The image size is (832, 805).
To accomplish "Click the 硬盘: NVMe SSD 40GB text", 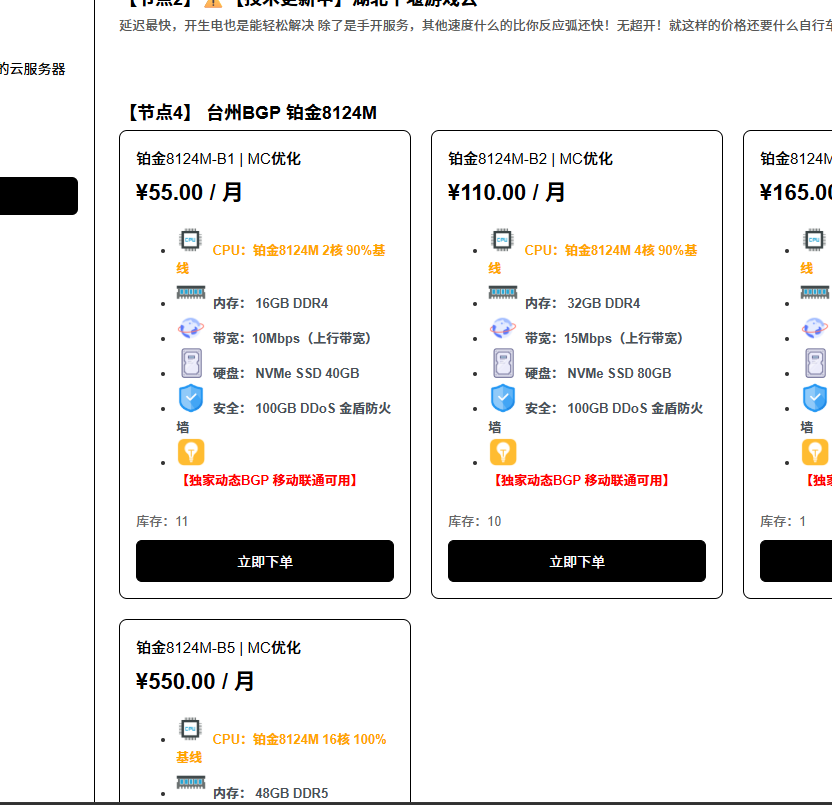I will coord(286,373).
